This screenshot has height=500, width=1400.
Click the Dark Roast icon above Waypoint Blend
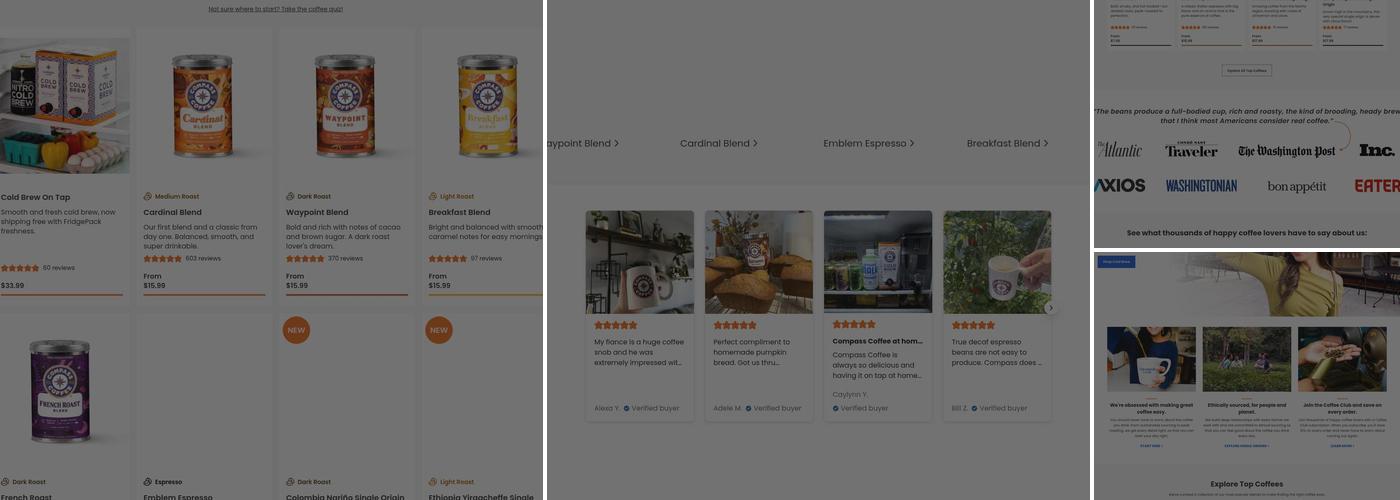pos(290,196)
